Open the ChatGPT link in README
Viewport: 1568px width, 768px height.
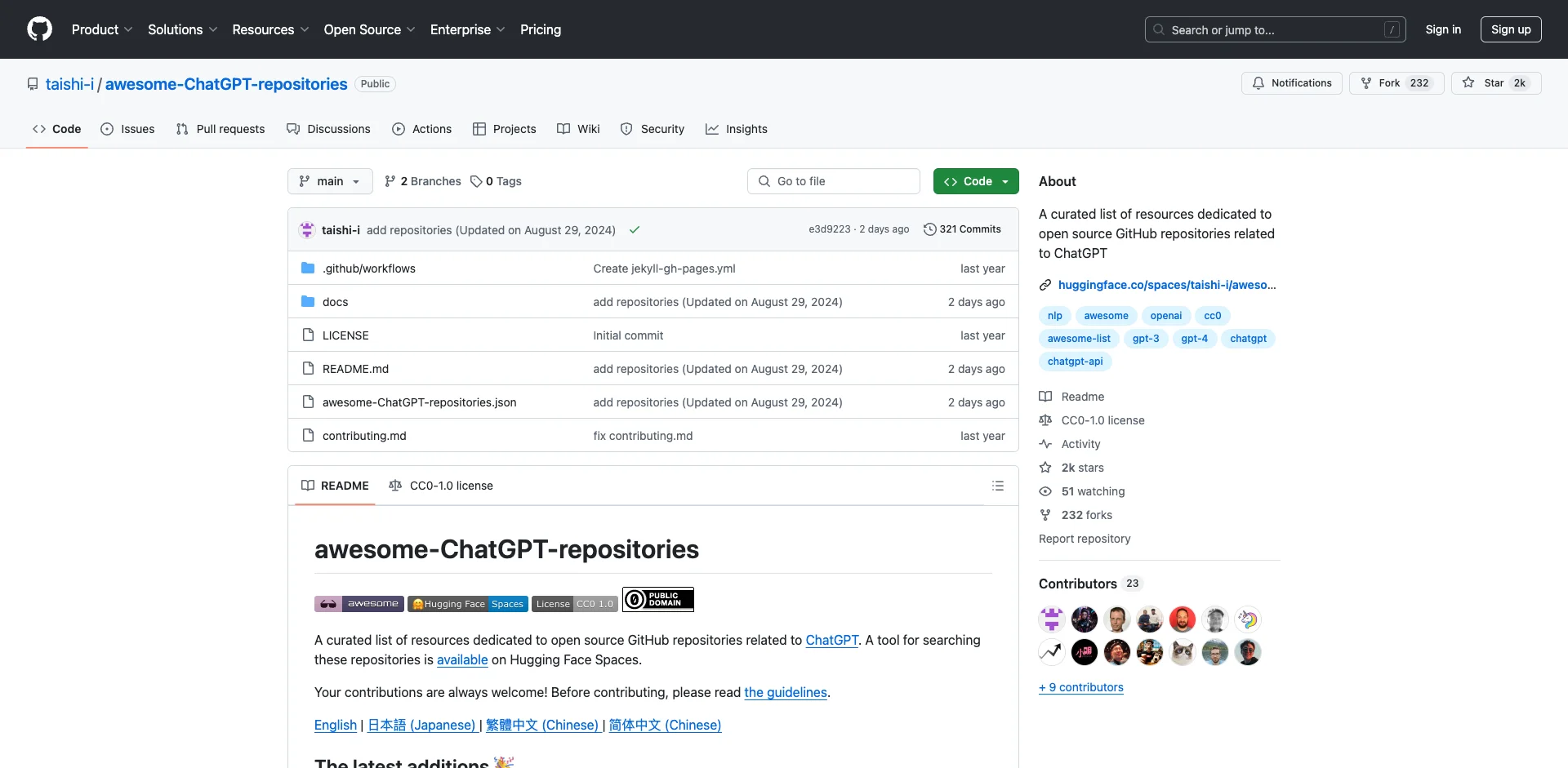coord(832,641)
